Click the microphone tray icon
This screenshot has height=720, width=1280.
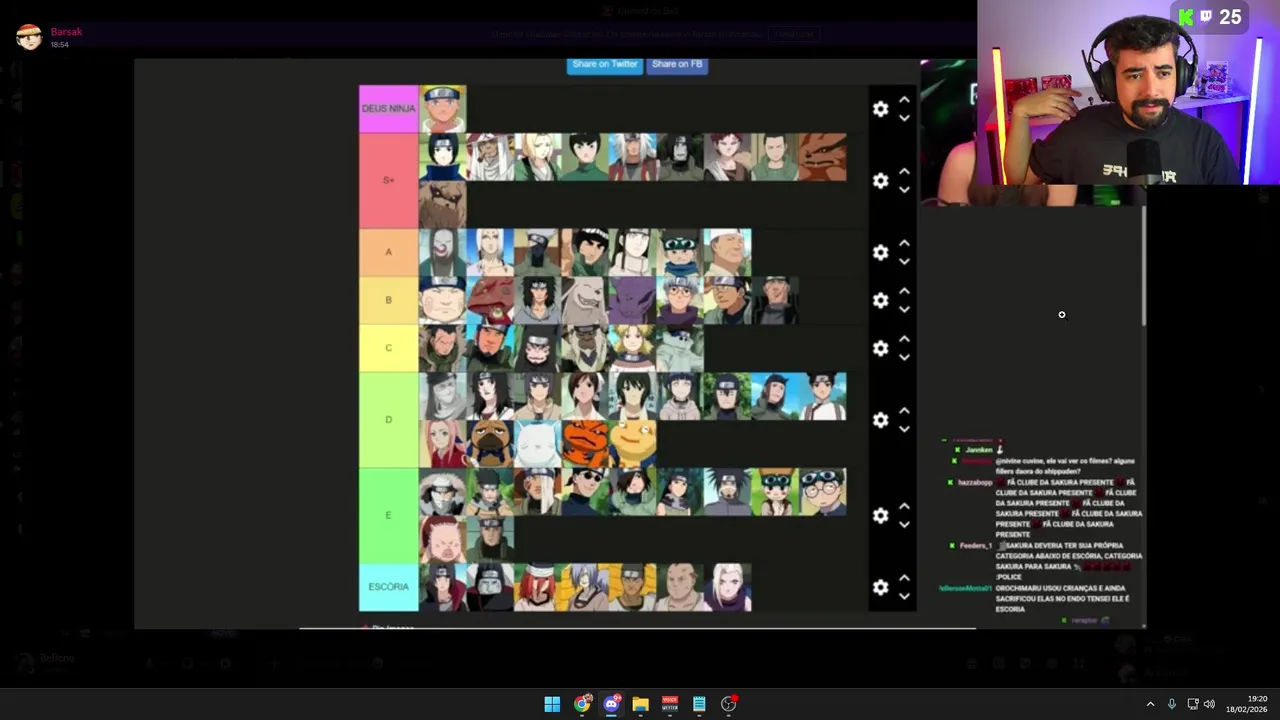[1172, 704]
